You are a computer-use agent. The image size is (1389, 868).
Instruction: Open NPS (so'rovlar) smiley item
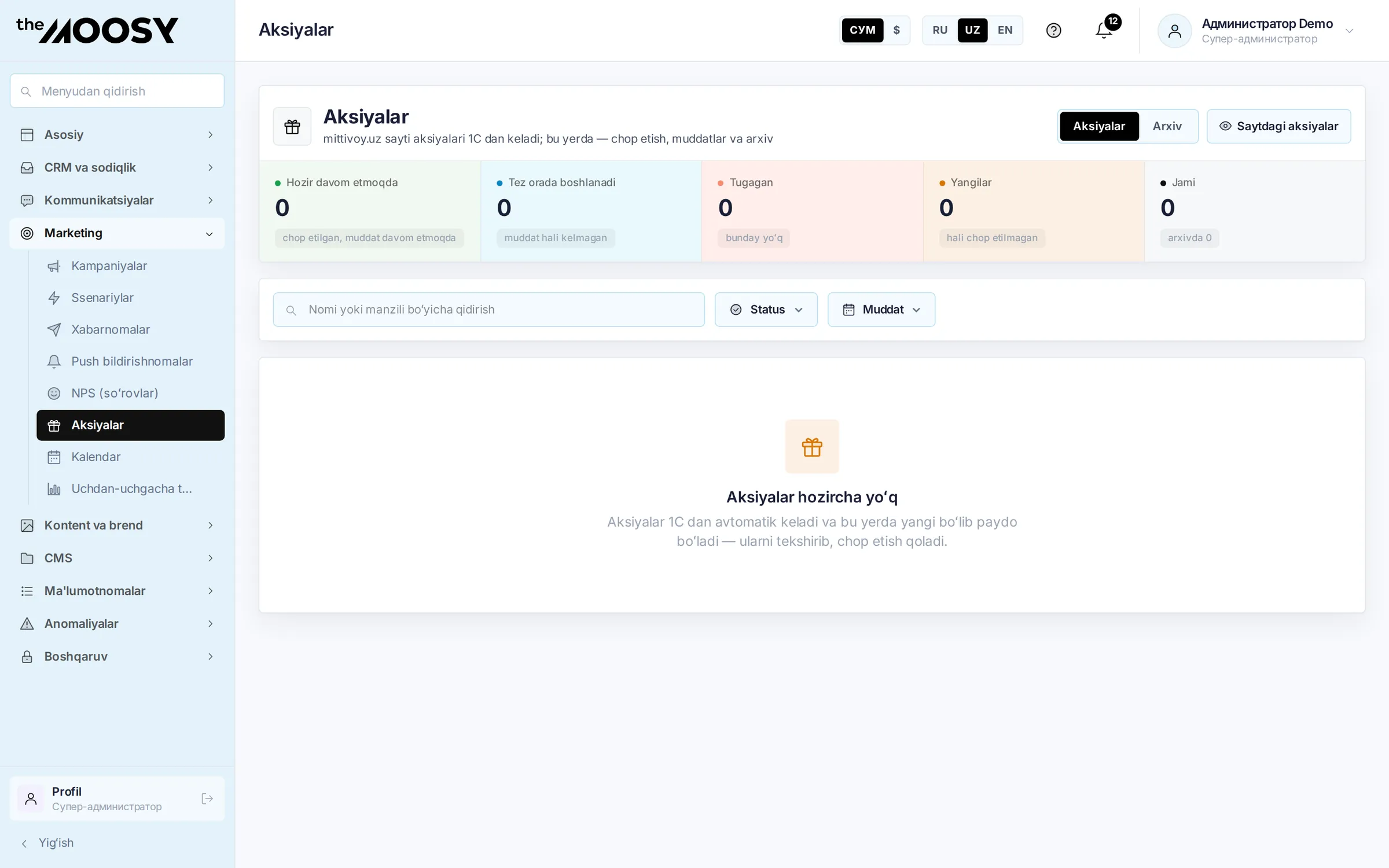(130, 393)
